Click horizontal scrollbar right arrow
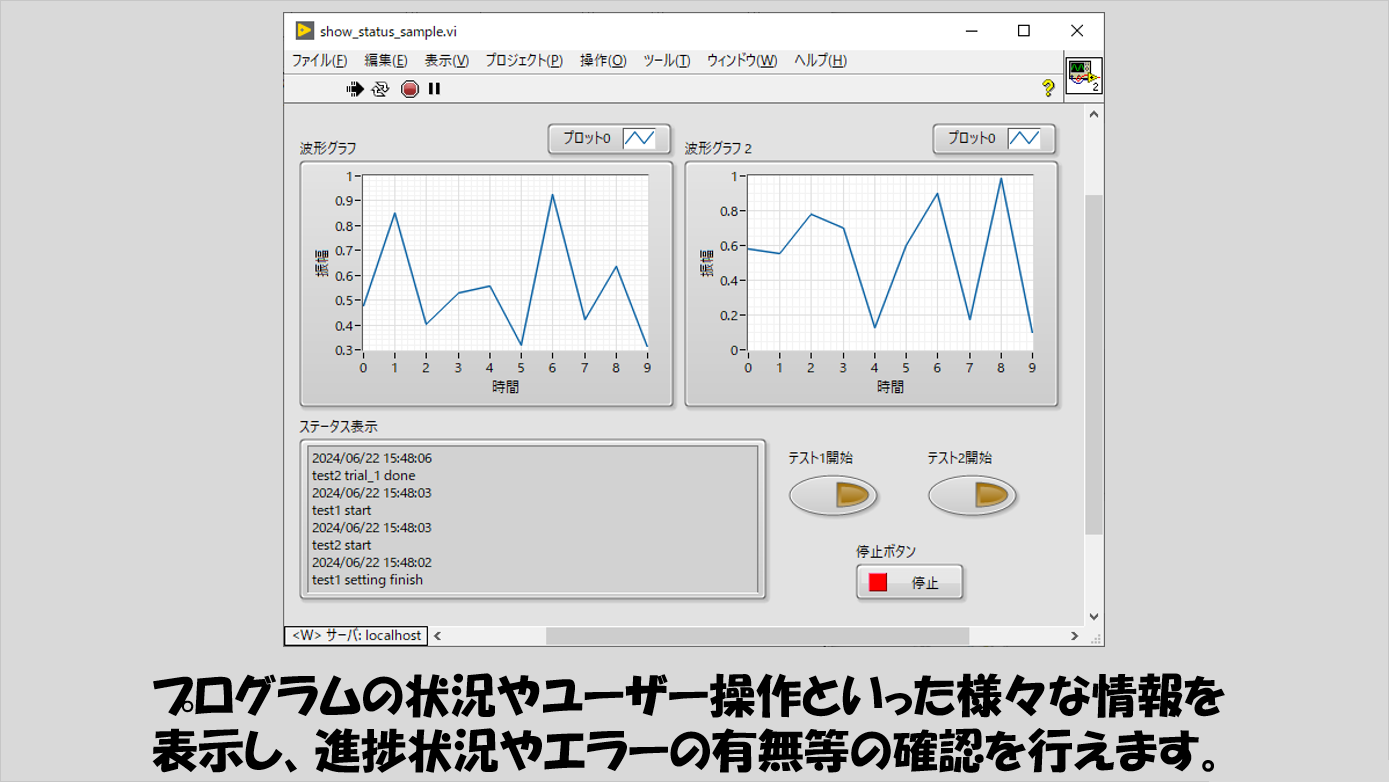Screen dimensions: 1389x782 click(1075, 636)
